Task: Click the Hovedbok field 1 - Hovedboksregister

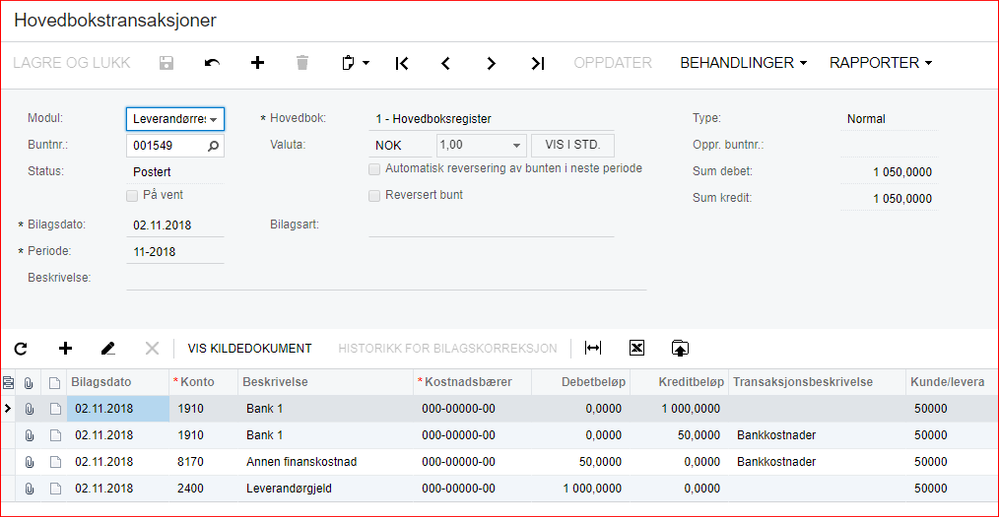Action: pos(491,119)
